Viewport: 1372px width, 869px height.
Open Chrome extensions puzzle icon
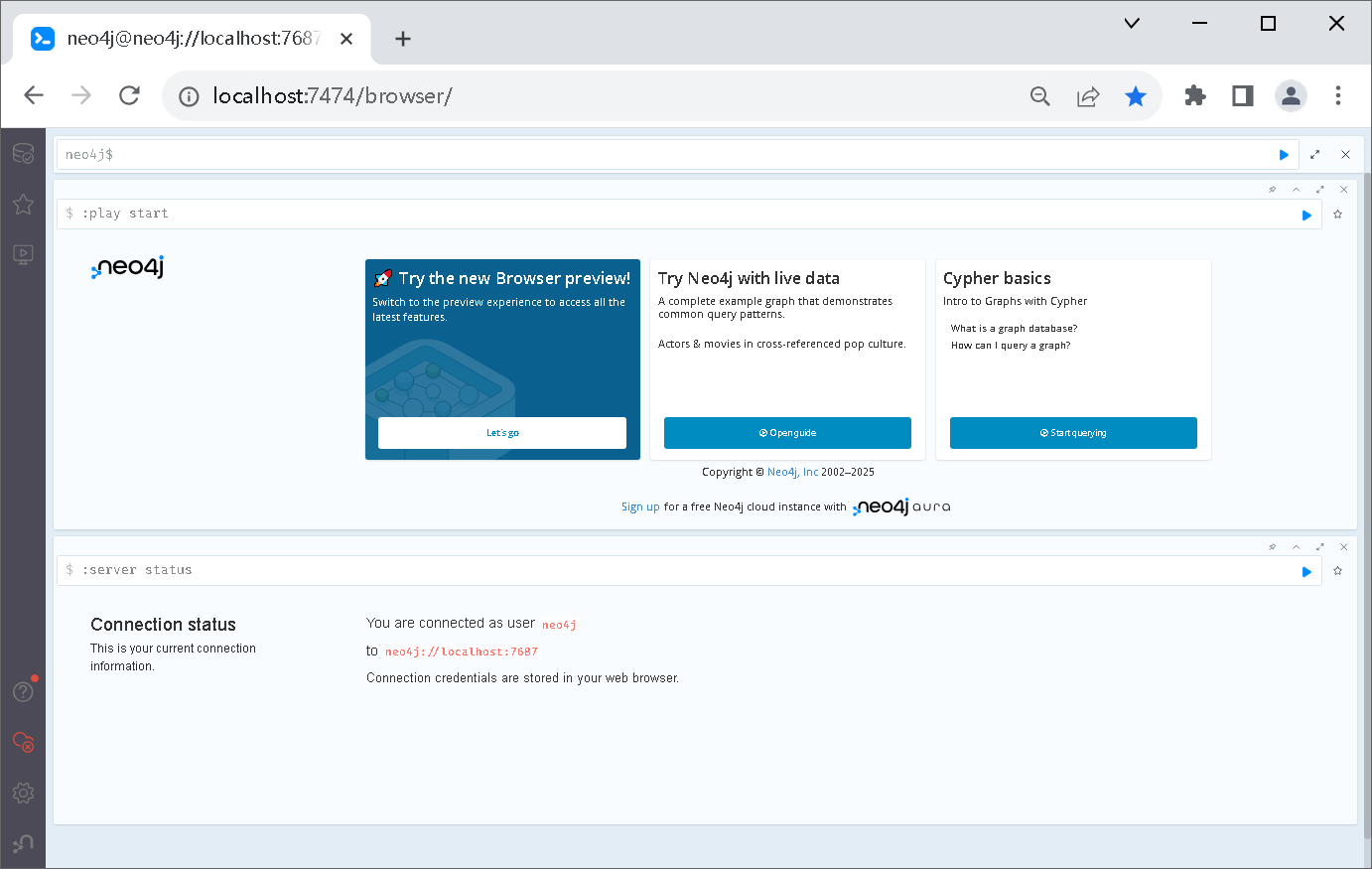1195,95
